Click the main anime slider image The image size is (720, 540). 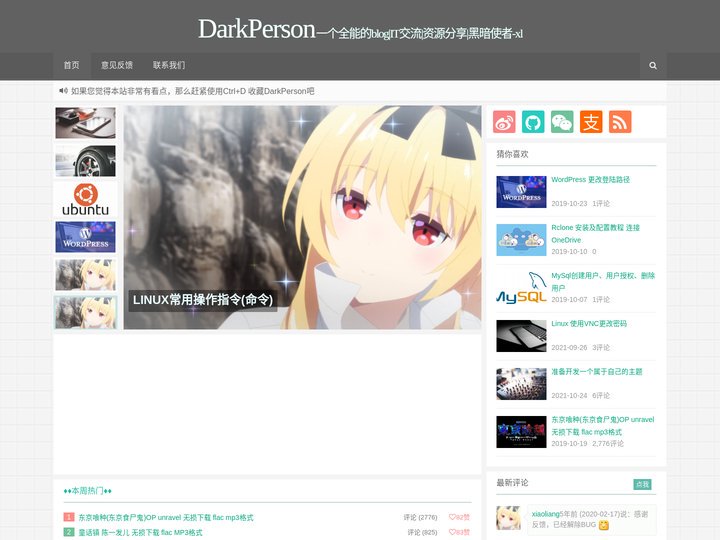(x=302, y=217)
